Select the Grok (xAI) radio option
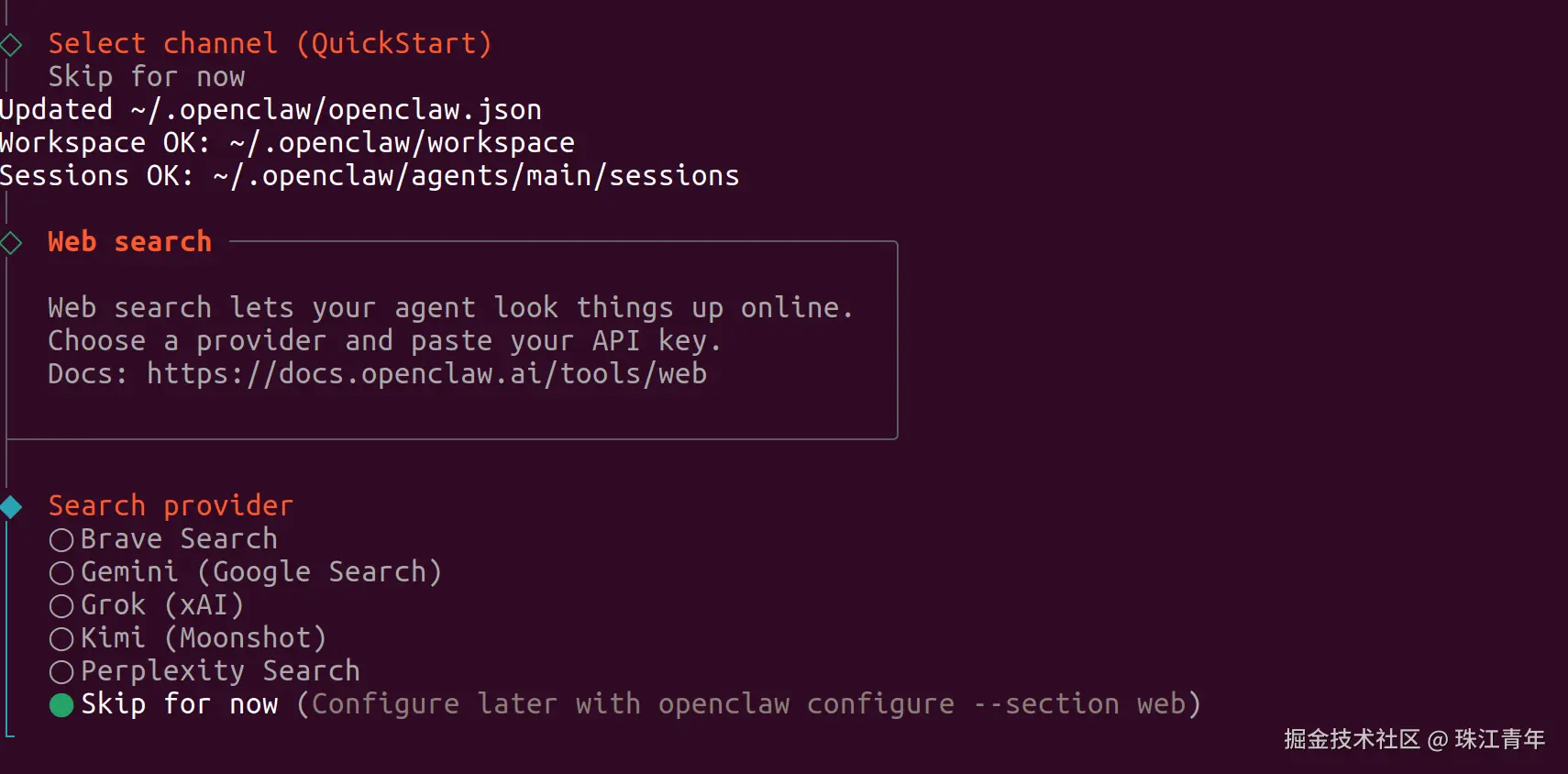 pyautogui.click(x=61, y=606)
